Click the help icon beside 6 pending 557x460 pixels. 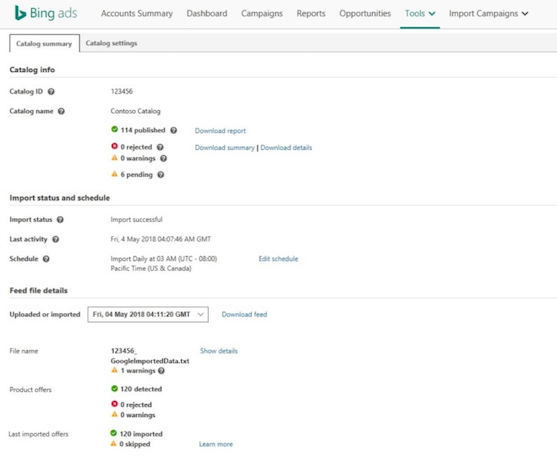pyautogui.click(x=161, y=175)
